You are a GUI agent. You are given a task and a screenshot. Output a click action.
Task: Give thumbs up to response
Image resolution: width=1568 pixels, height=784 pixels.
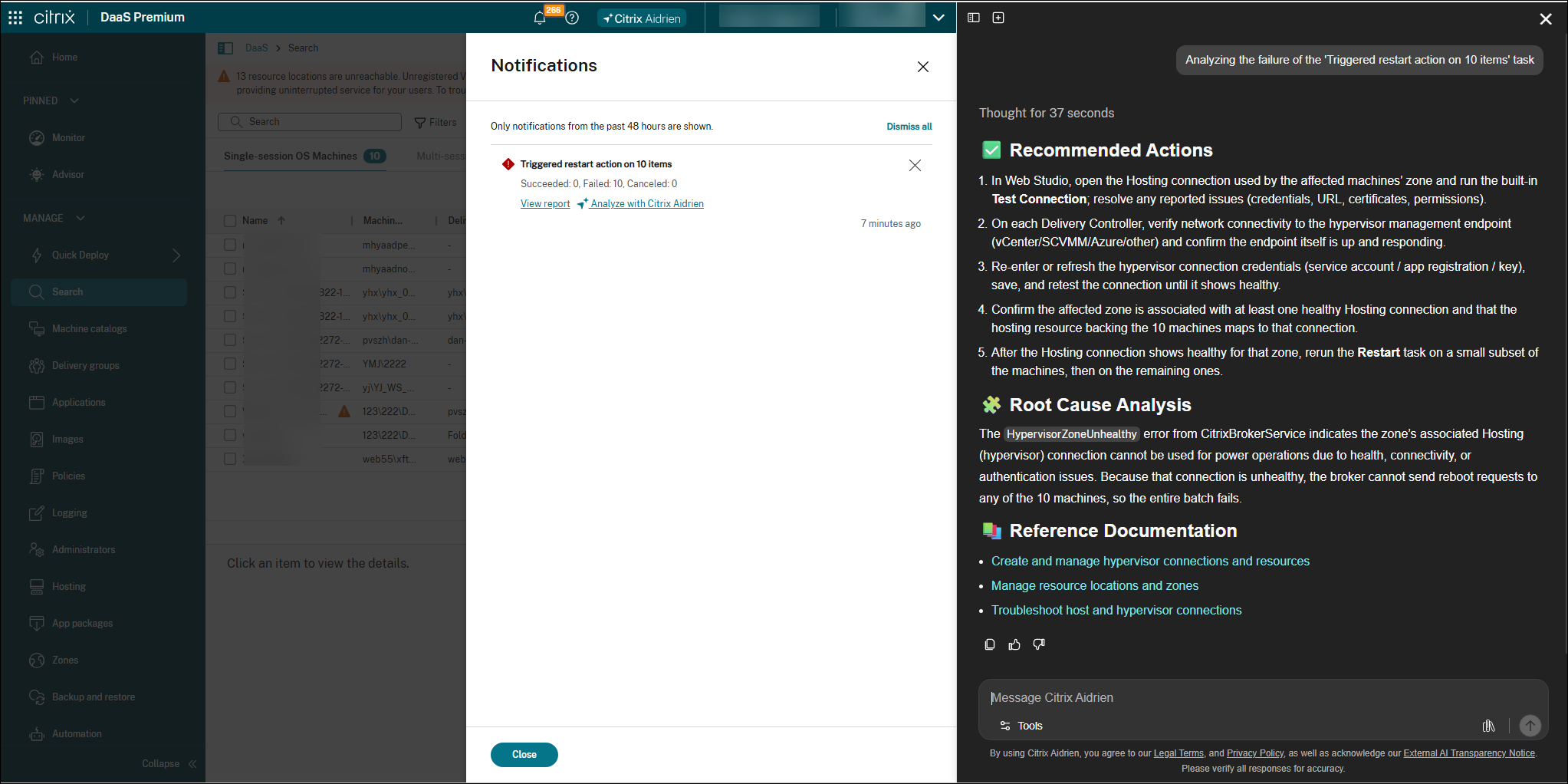pos(1014,644)
